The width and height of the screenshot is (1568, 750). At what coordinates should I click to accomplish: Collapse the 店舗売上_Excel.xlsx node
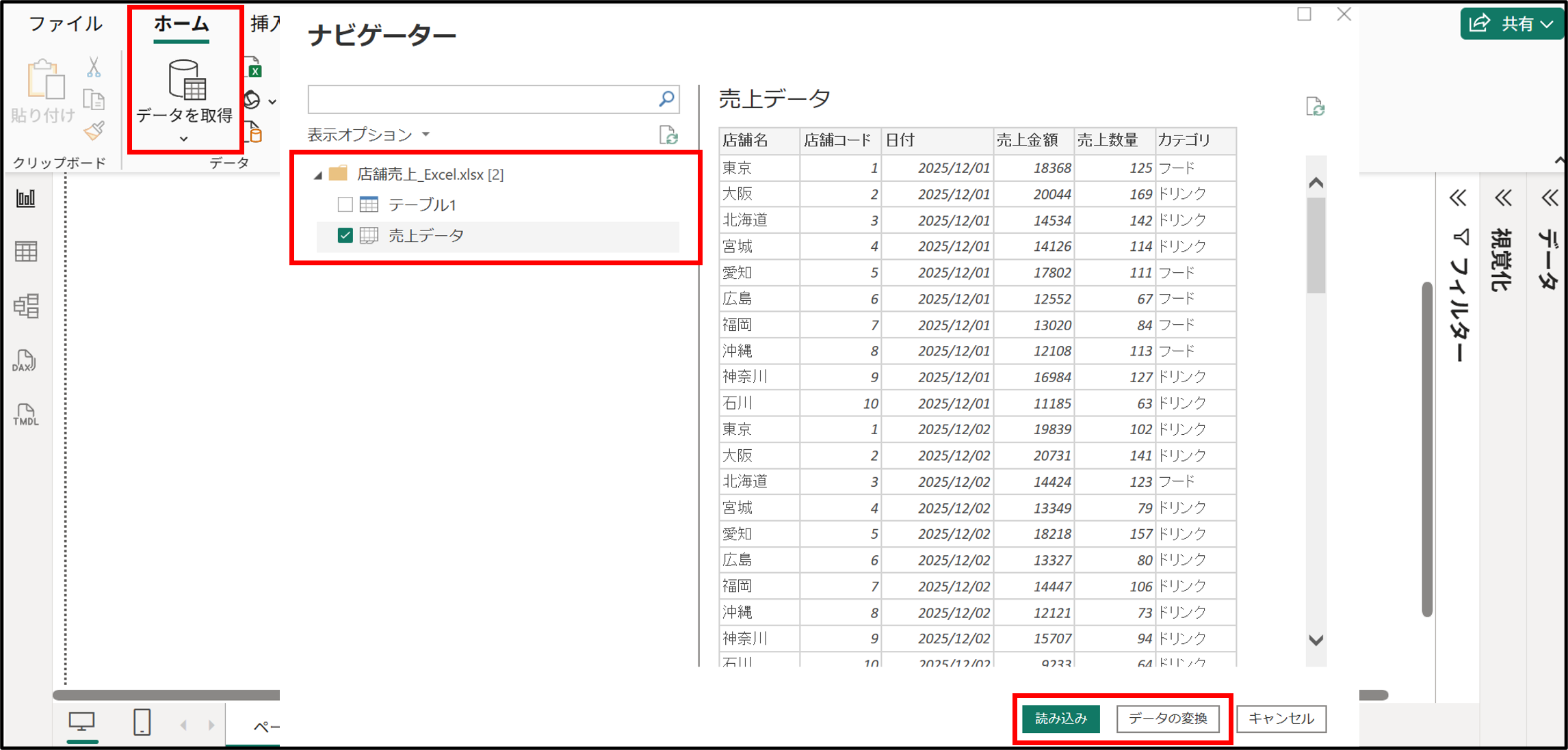tap(317, 174)
